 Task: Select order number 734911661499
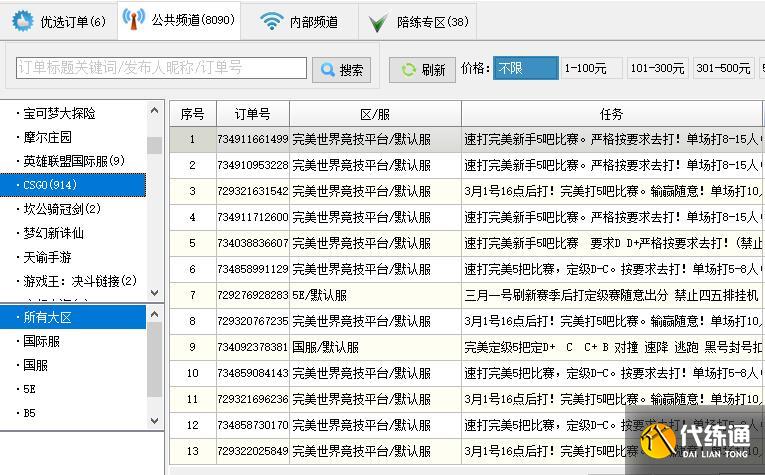coord(253,139)
